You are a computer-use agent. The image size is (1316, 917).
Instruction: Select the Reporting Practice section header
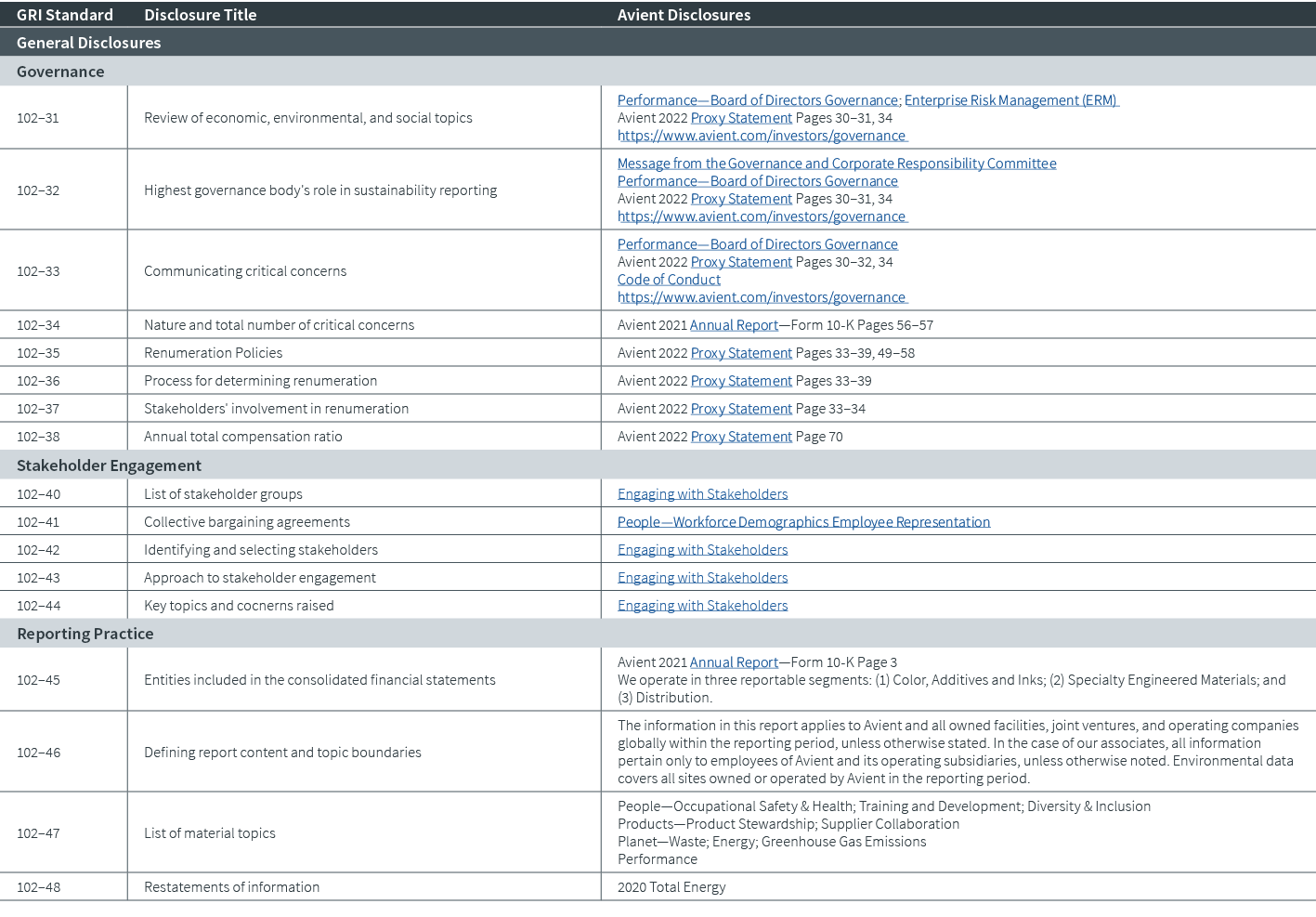pos(85,633)
